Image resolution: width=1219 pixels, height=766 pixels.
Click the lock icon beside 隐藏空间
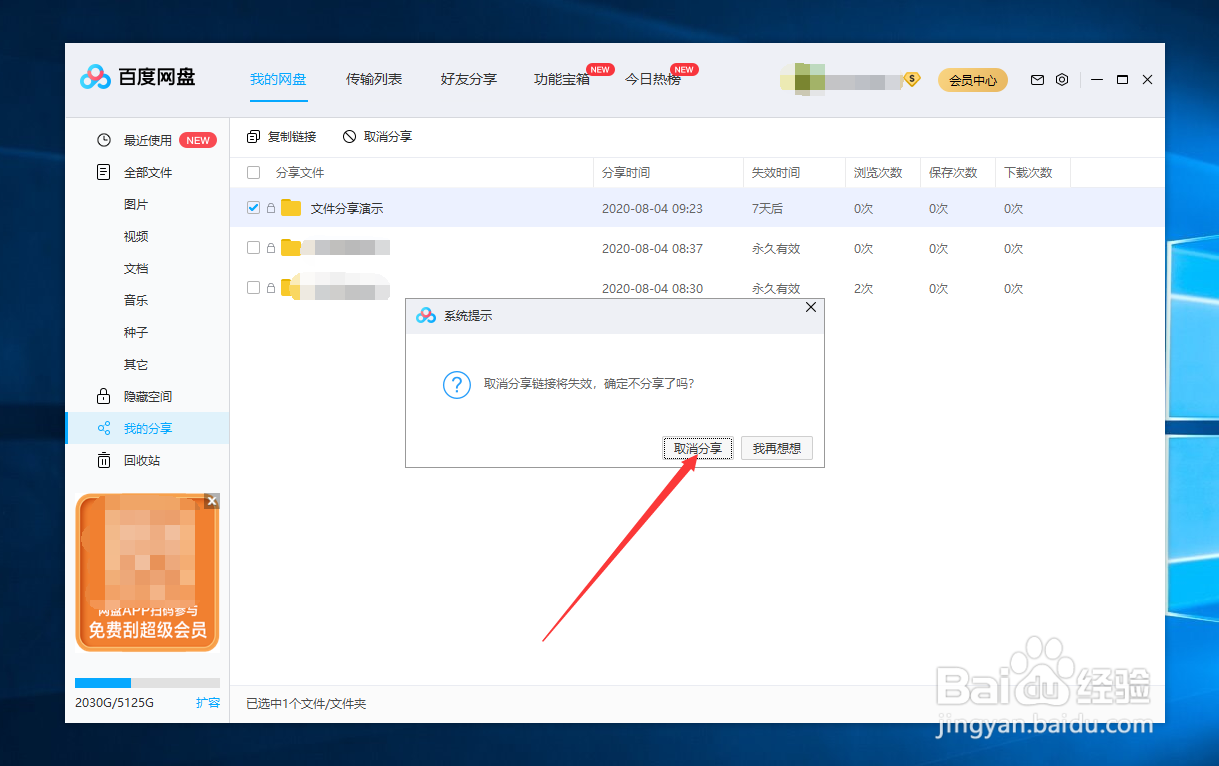103,396
